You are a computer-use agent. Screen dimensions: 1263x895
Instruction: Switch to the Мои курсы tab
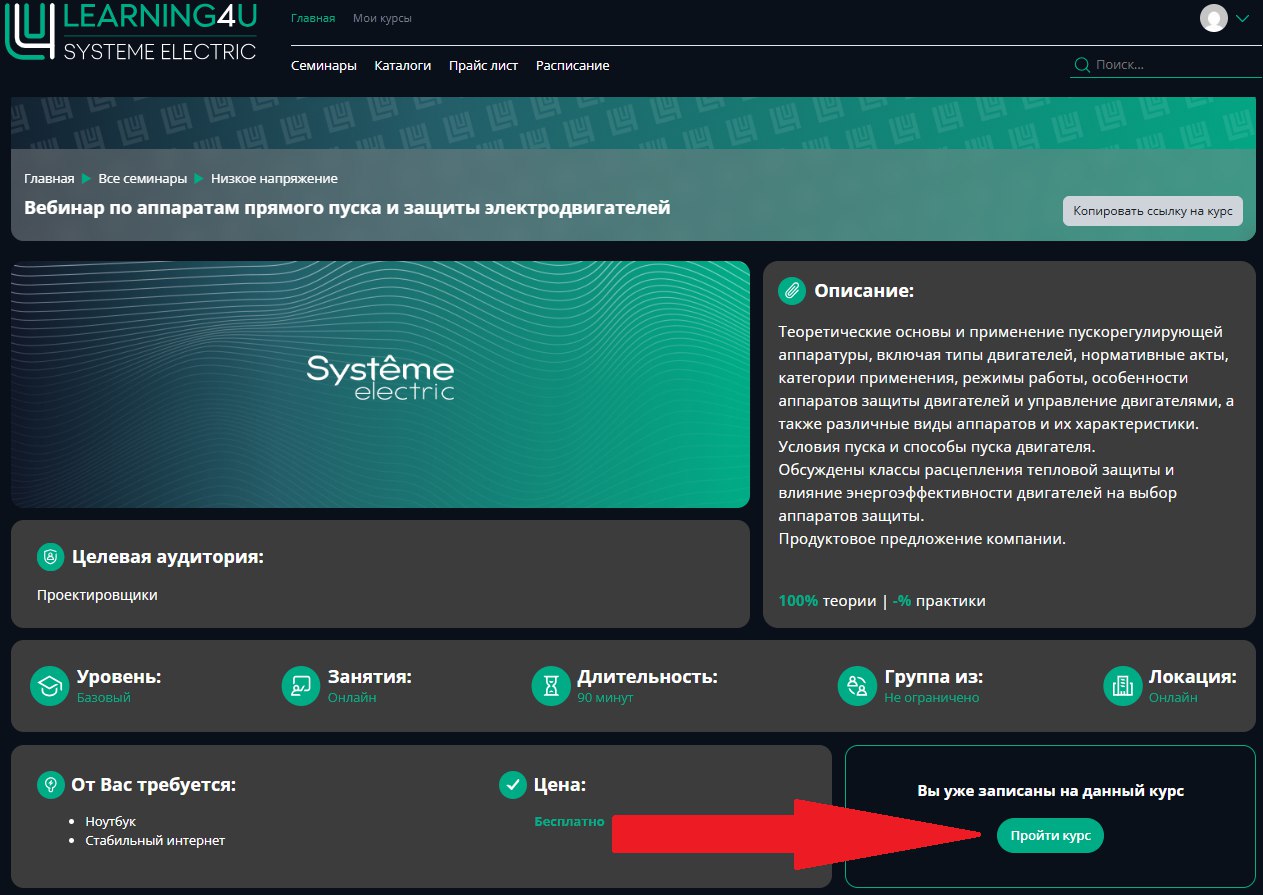pyautogui.click(x=382, y=19)
